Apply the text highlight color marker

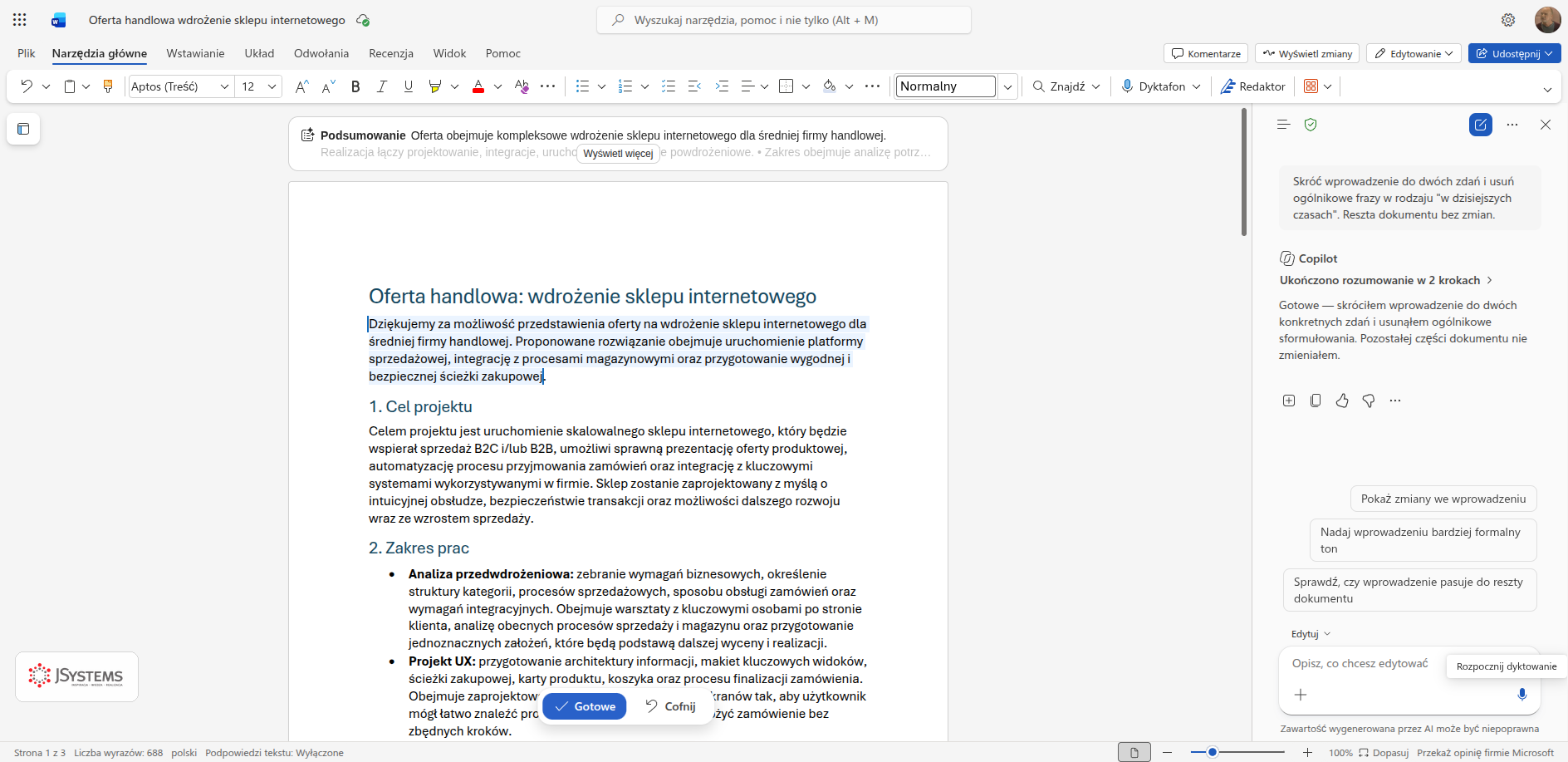coord(434,86)
